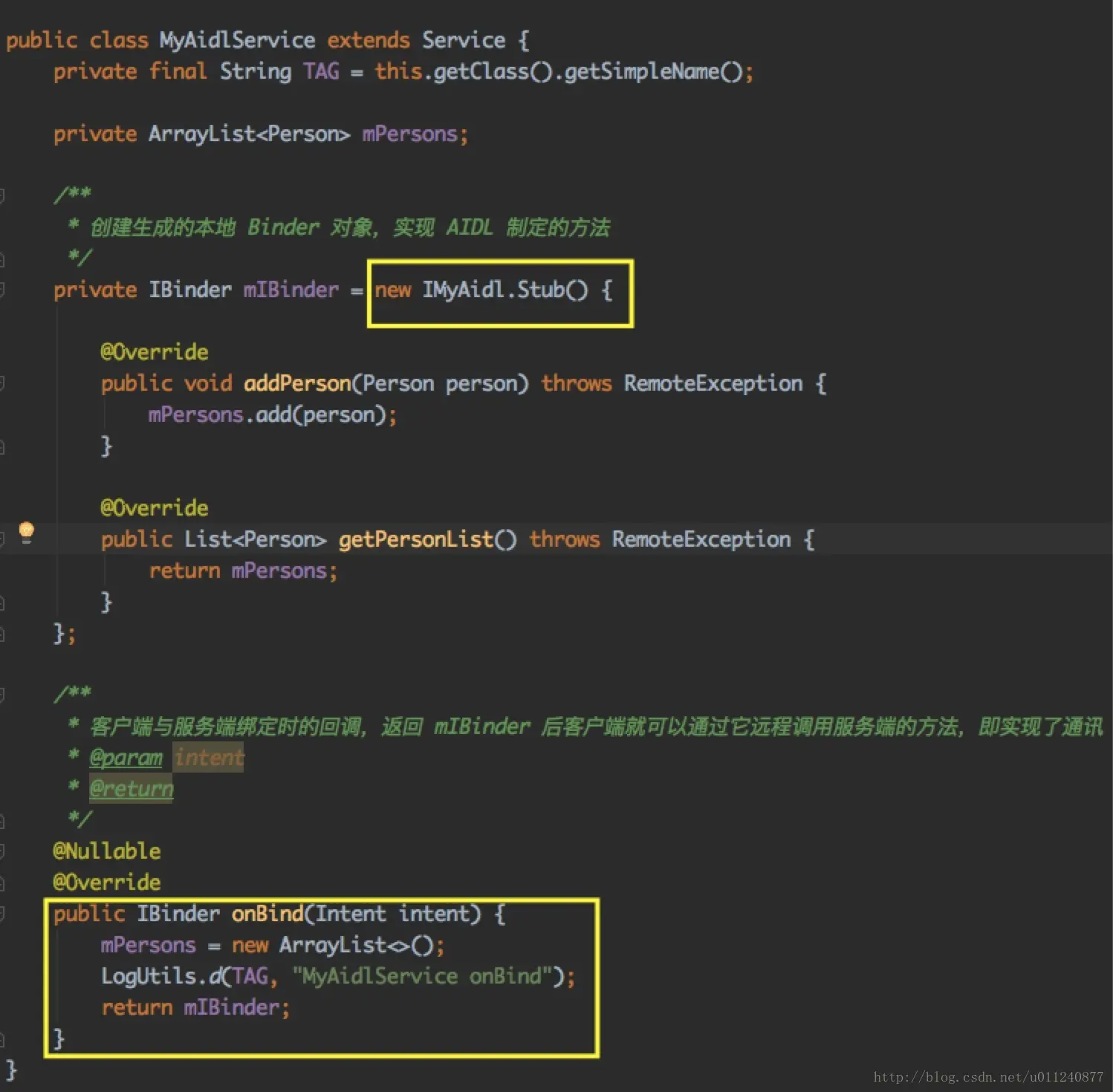Image resolution: width=1113 pixels, height=1092 pixels.
Task: Click the LogUtils.d call
Action: (x=338, y=976)
